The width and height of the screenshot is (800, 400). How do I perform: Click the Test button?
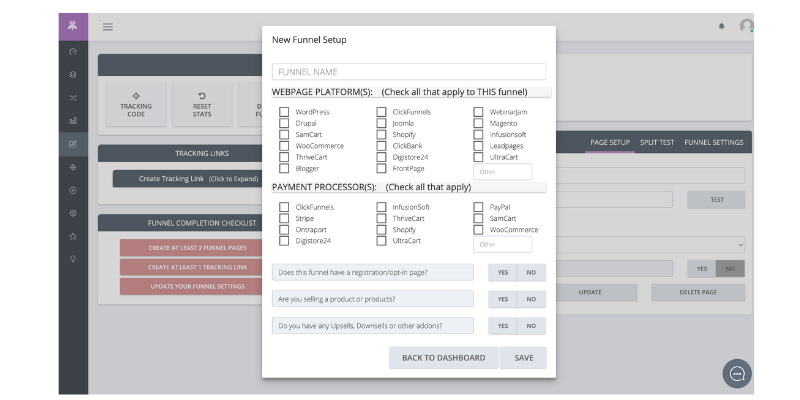point(716,199)
